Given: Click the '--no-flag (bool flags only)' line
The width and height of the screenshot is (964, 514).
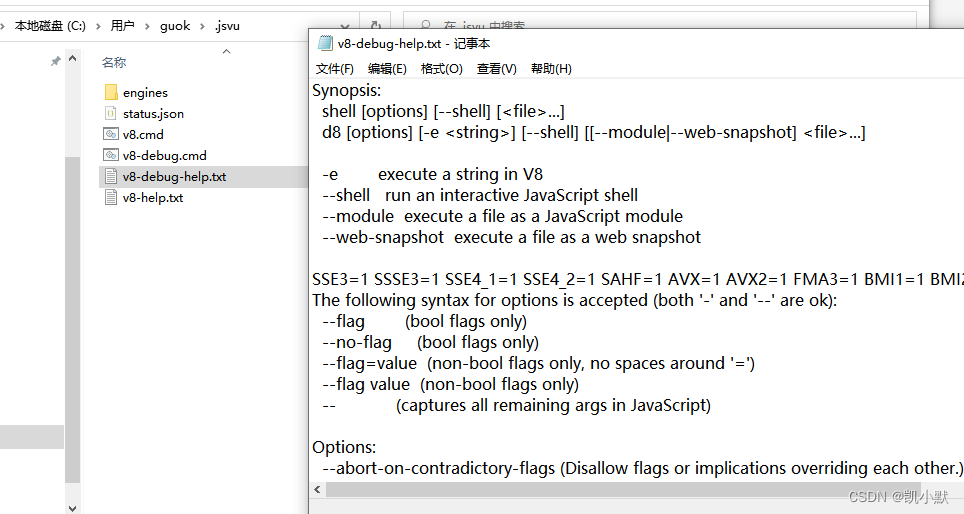Looking at the screenshot, I should coord(430,342).
